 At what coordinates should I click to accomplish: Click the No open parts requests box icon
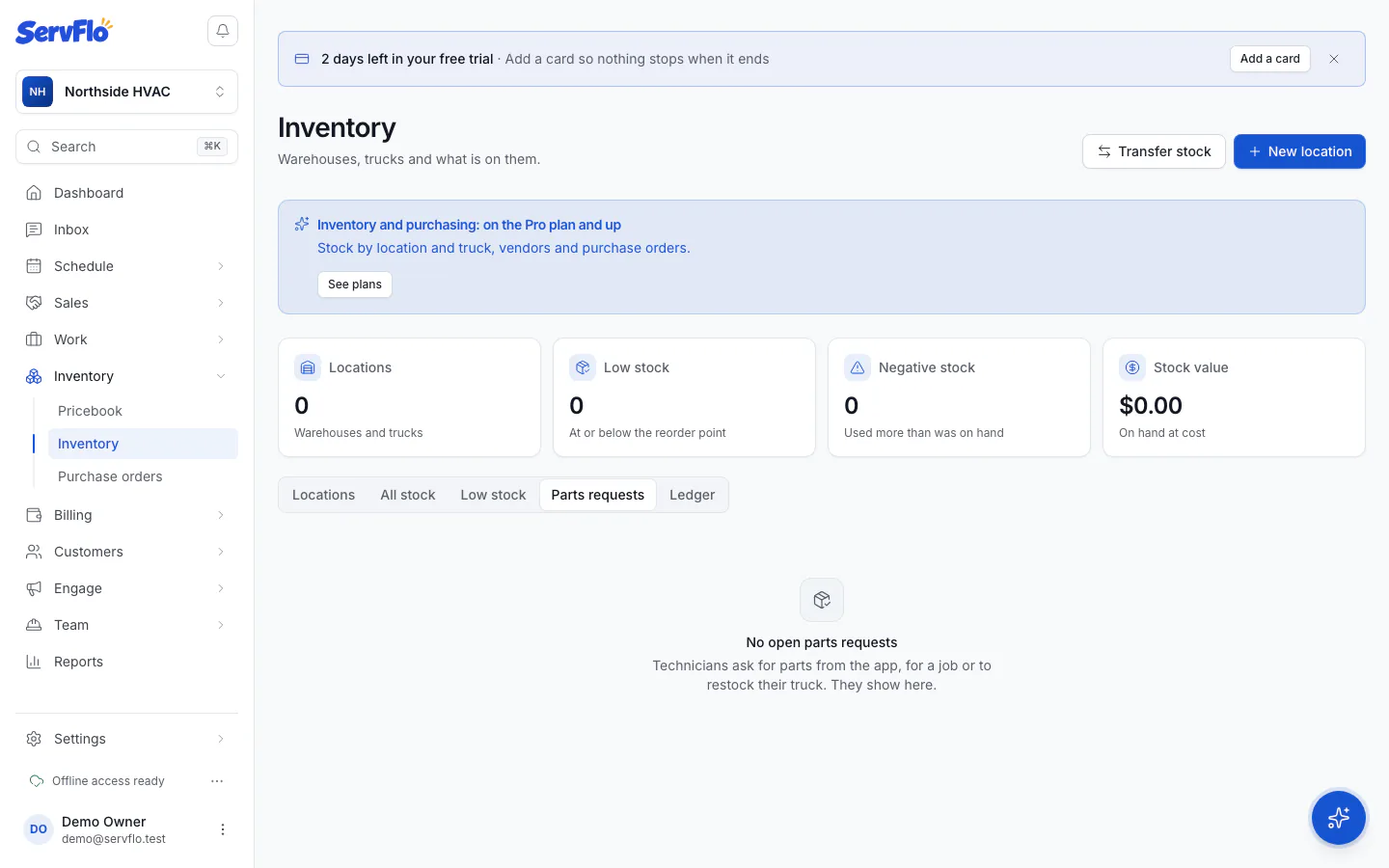[x=822, y=600]
